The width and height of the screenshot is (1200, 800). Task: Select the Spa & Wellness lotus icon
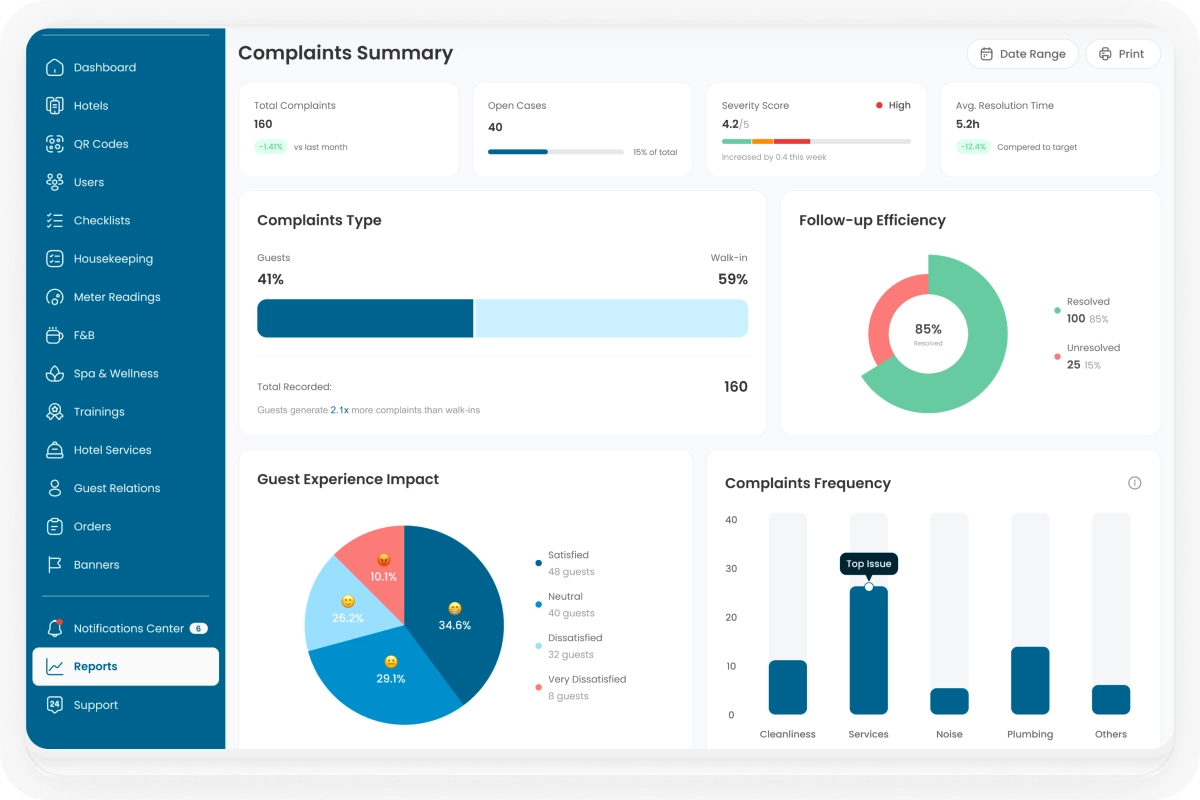[x=55, y=374]
